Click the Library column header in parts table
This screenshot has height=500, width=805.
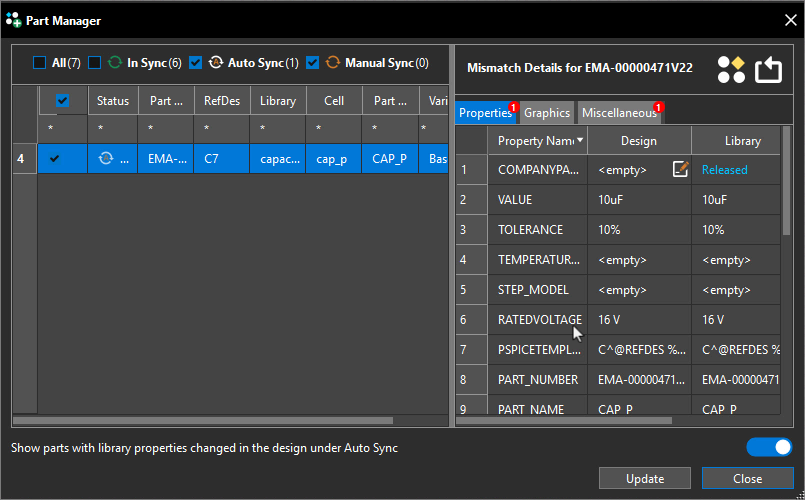pyautogui.click(x=278, y=101)
